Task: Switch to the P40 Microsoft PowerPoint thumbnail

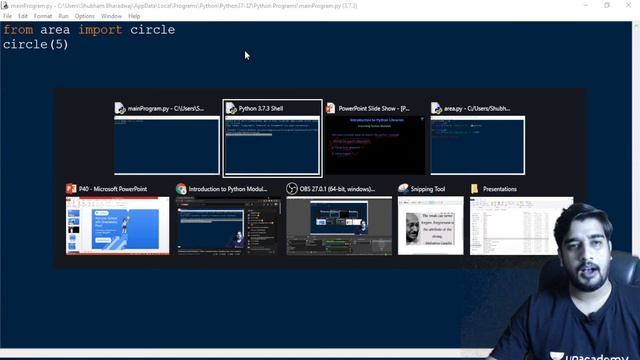Action: 118,226
